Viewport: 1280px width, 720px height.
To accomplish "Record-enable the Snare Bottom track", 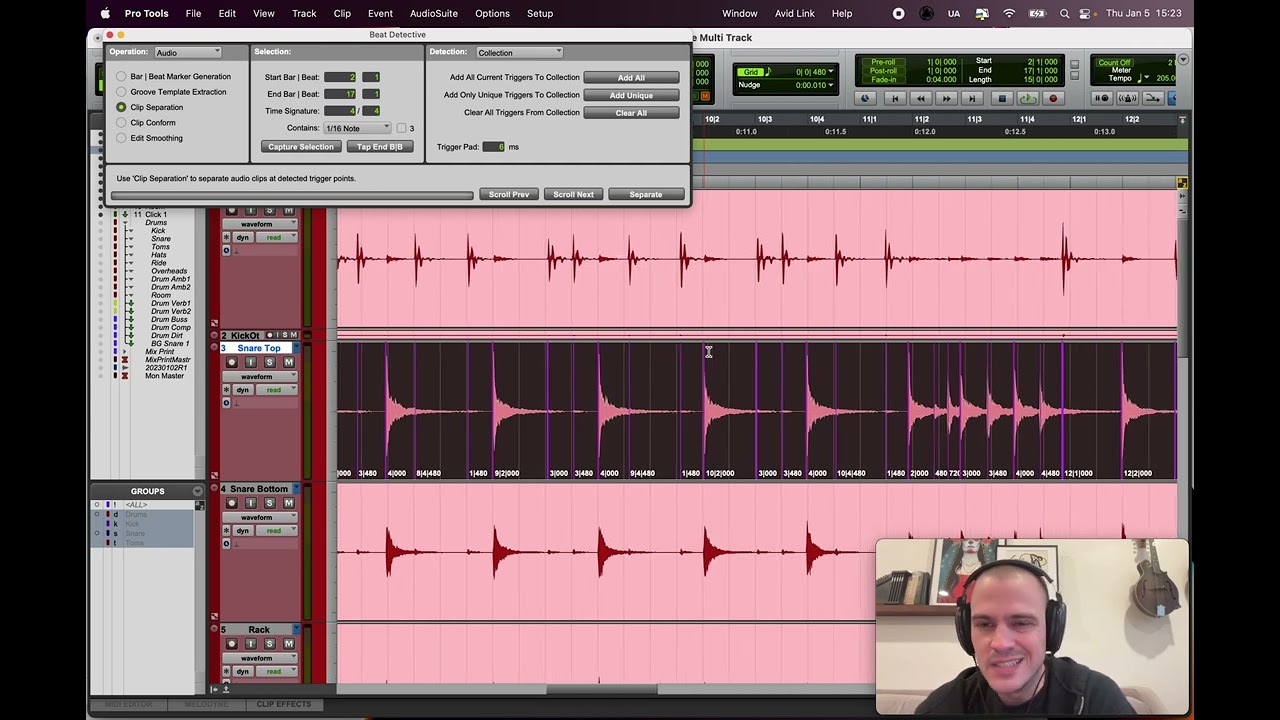I will tap(232, 503).
